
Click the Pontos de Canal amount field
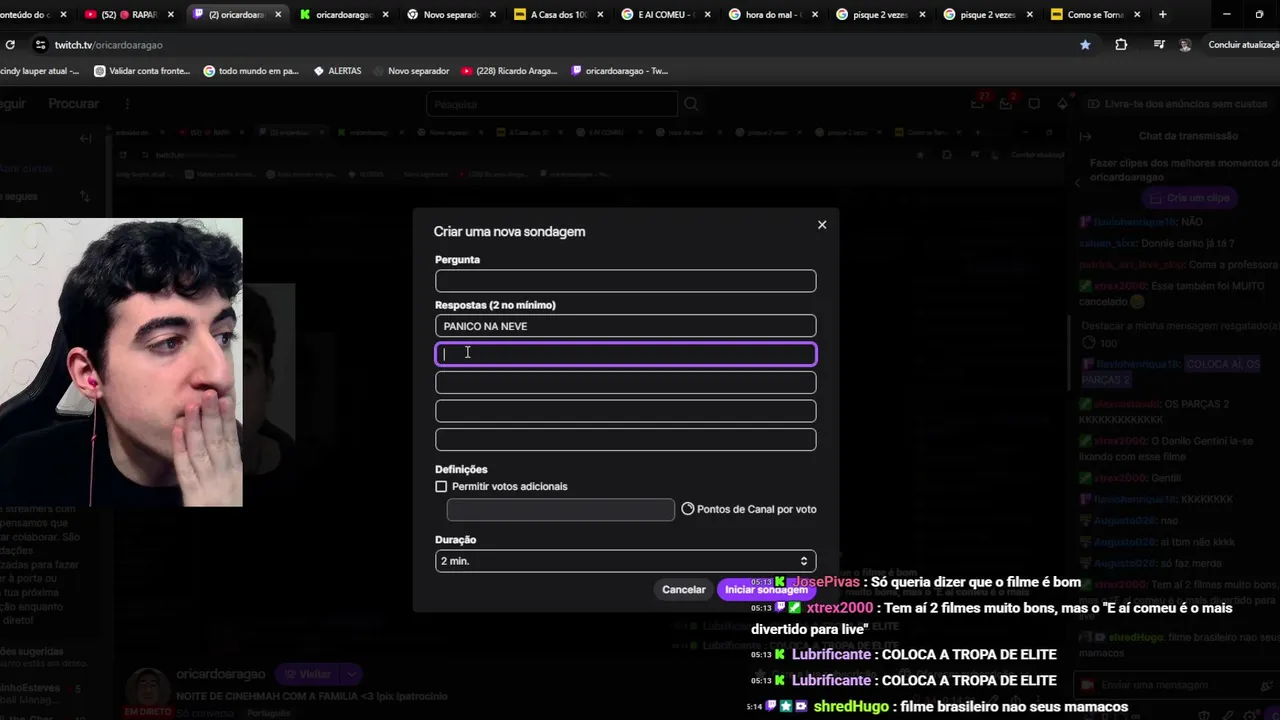560,510
